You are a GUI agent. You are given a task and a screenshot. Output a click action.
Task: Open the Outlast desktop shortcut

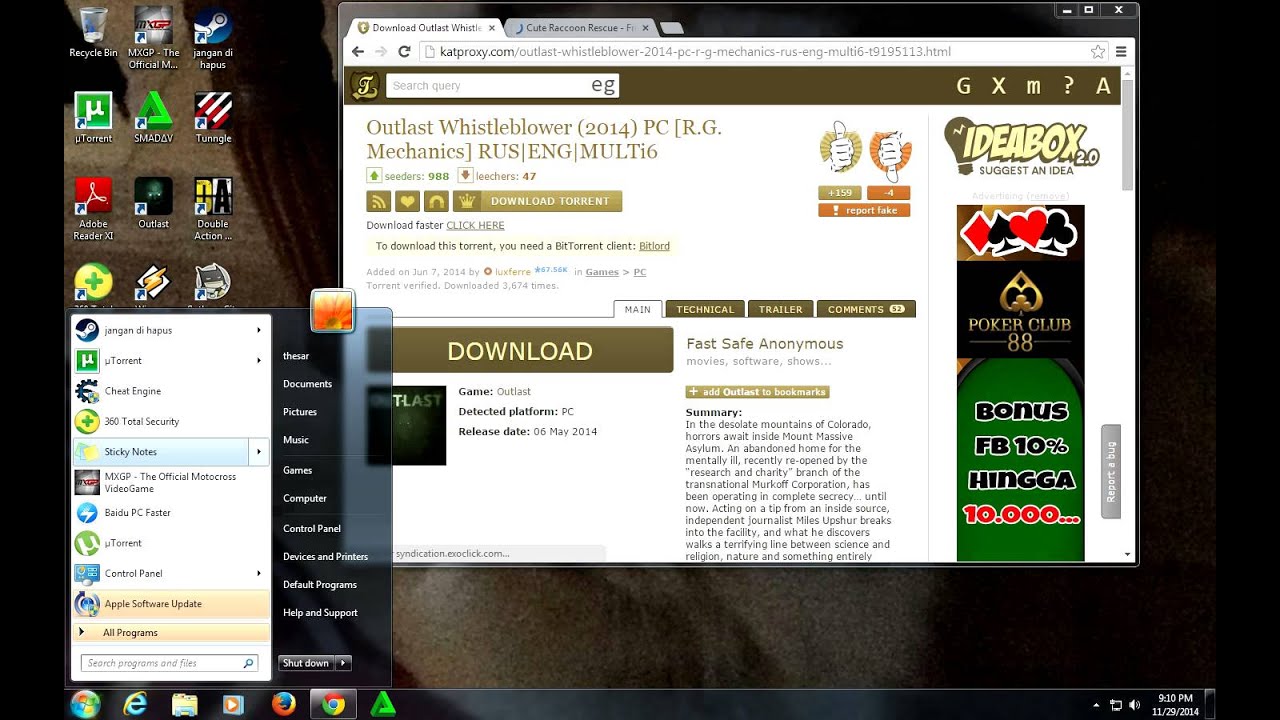click(153, 204)
